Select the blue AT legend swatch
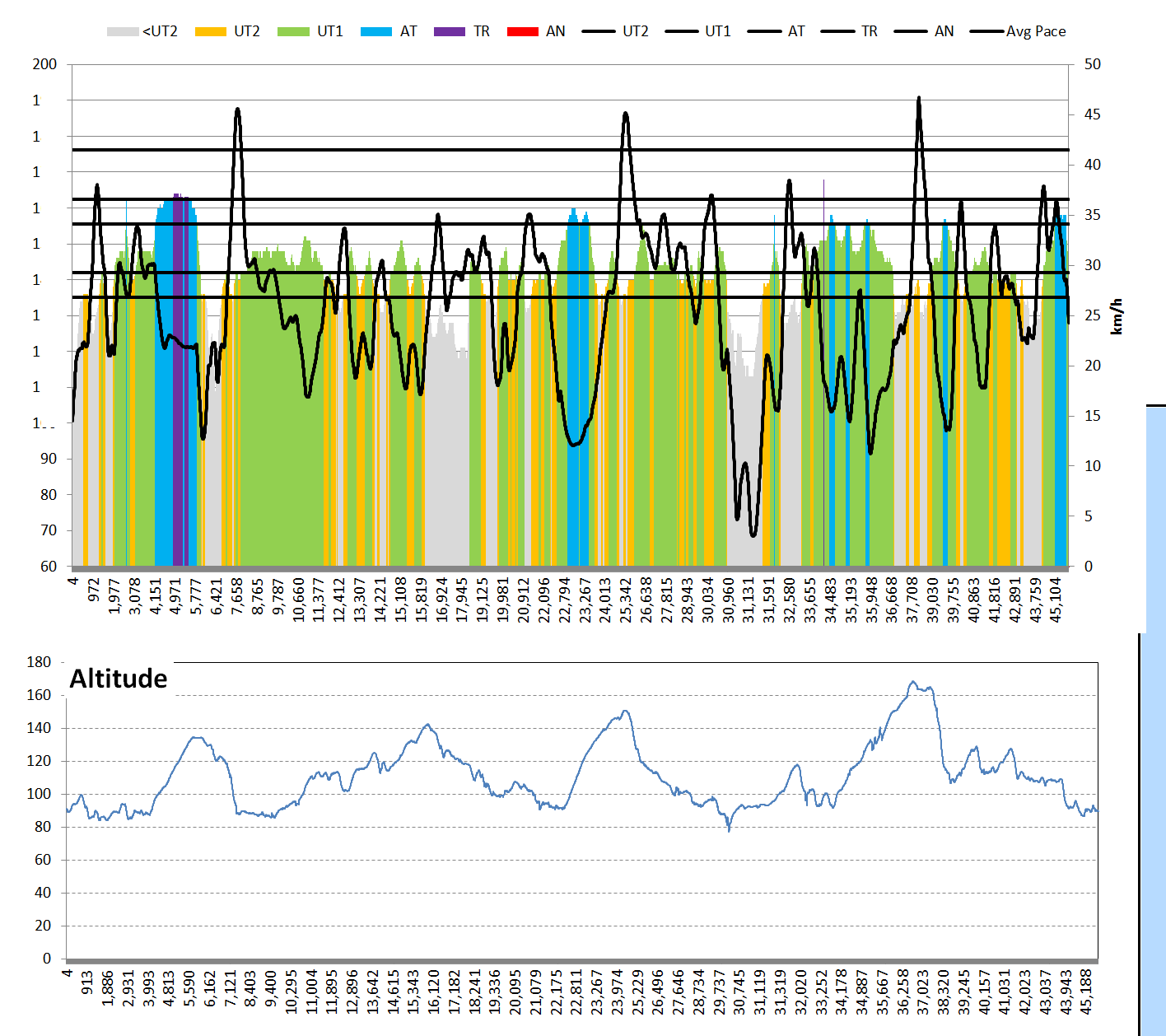Screen dimensions: 1166x1036 [x=375, y=32]
